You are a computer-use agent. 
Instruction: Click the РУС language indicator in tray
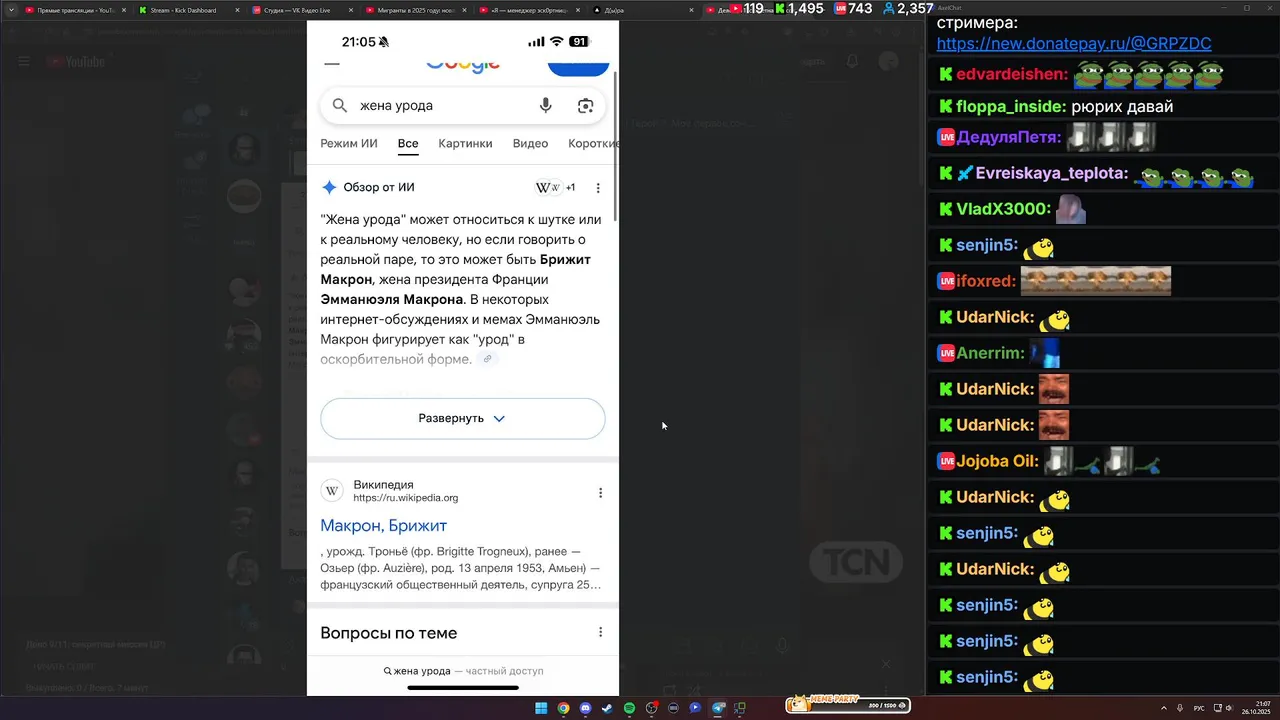coord(1199,708)
